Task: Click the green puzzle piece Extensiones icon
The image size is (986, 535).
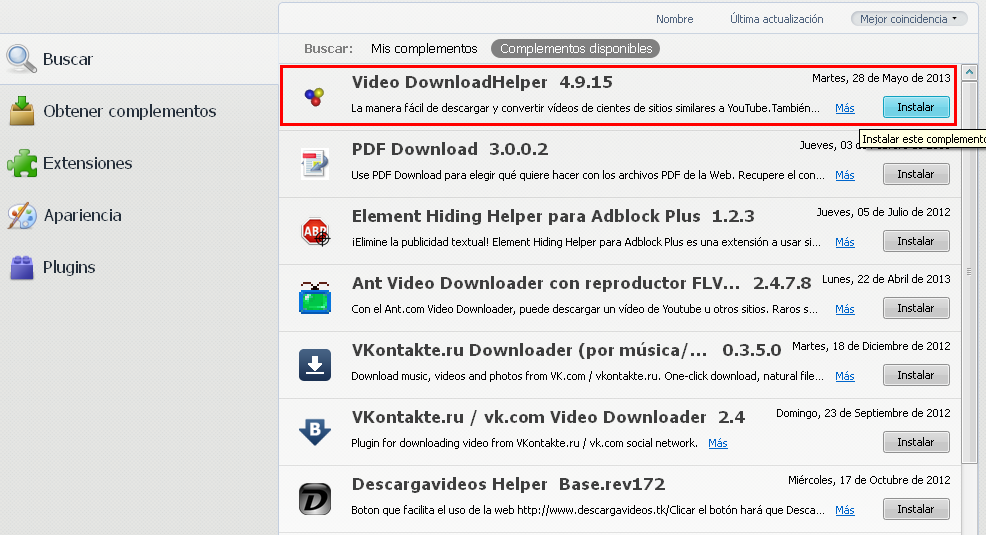Action: coord(22,163)
